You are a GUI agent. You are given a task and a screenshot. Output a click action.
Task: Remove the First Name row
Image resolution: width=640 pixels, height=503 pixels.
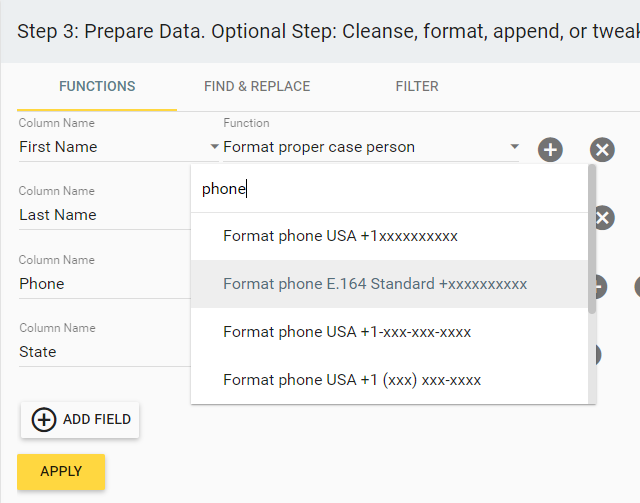[x=602, y=150]
